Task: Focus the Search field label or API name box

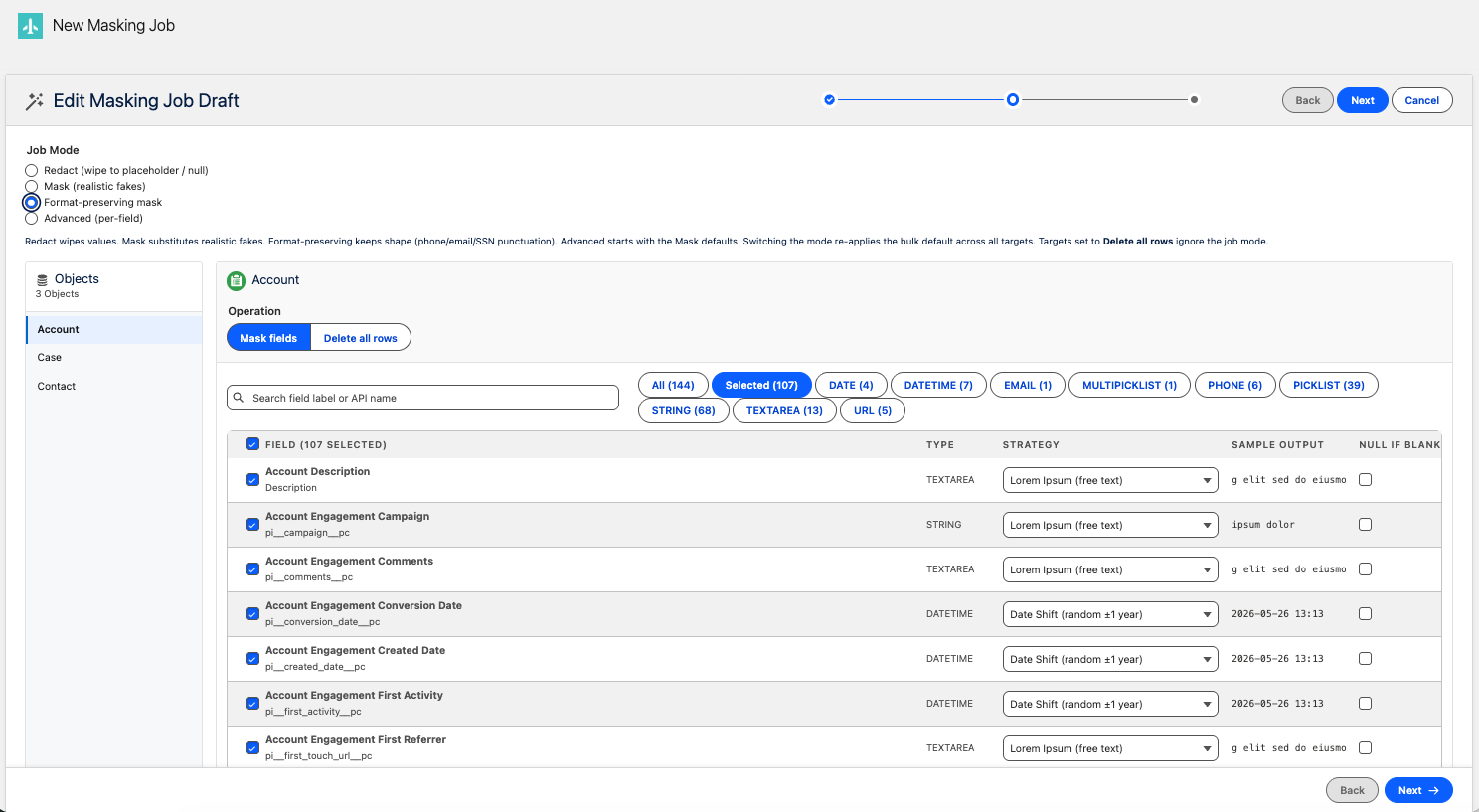Action: [x=422, y=398]
